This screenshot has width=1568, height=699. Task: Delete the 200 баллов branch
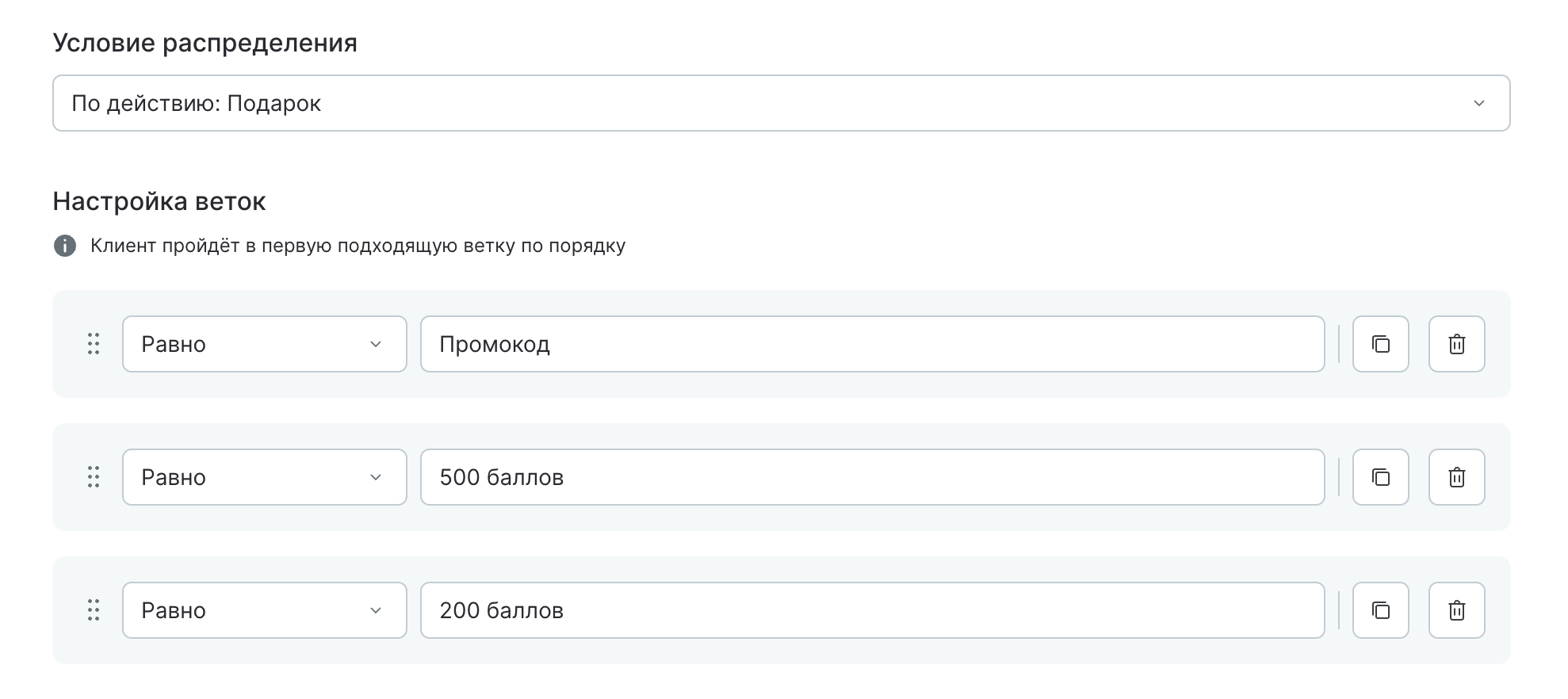click(1456, 610)
